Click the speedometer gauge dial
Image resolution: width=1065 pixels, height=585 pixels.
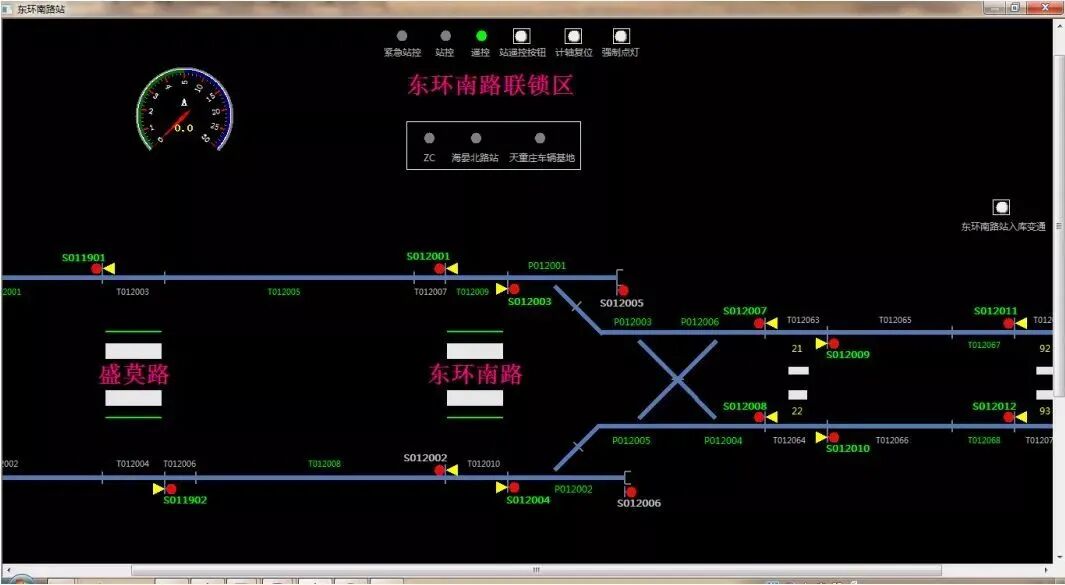point(184,109)
